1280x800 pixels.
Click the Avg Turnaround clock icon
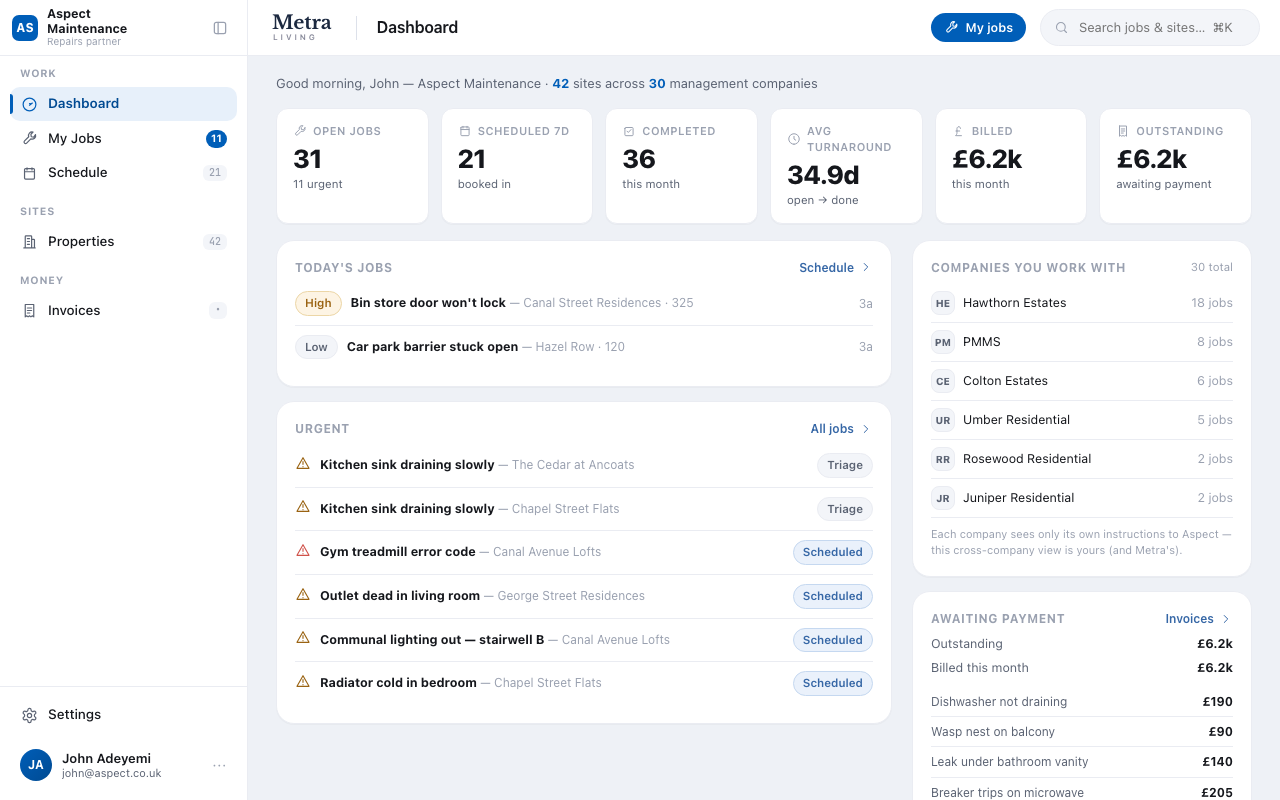[794, 139]
